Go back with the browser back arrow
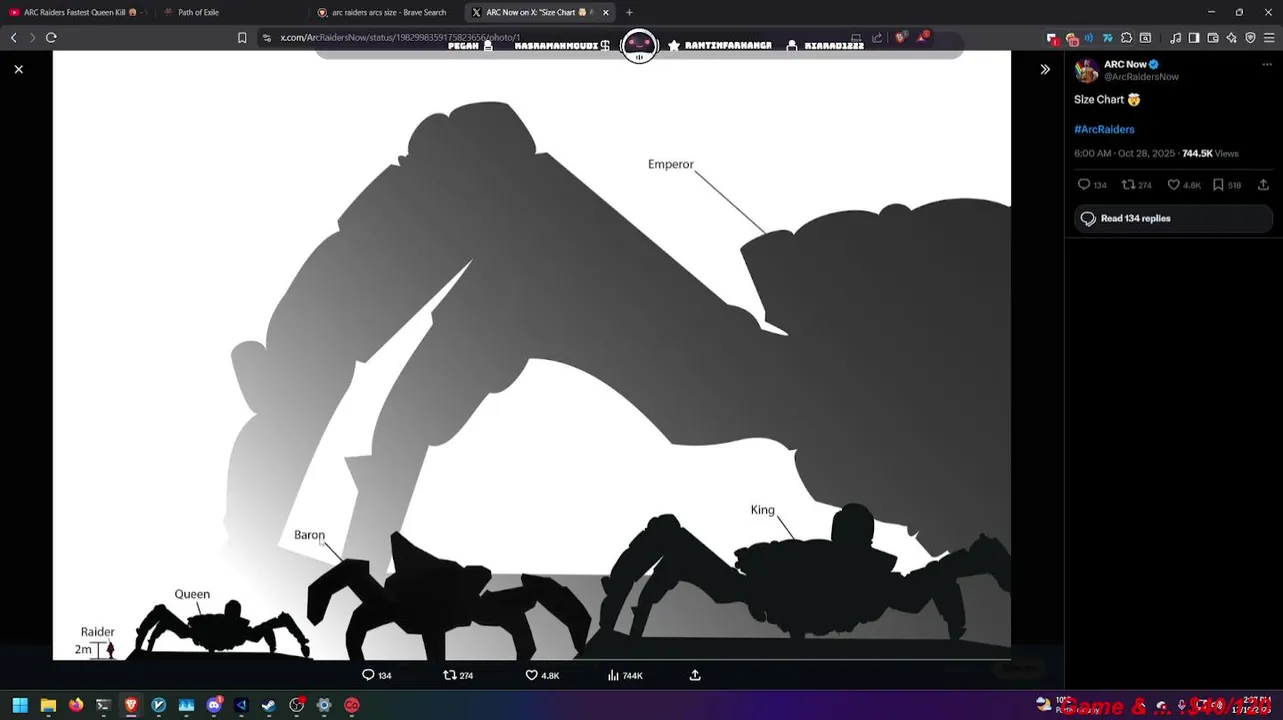1283x720 pixels. pyautogui.click(x=14, y=38)
